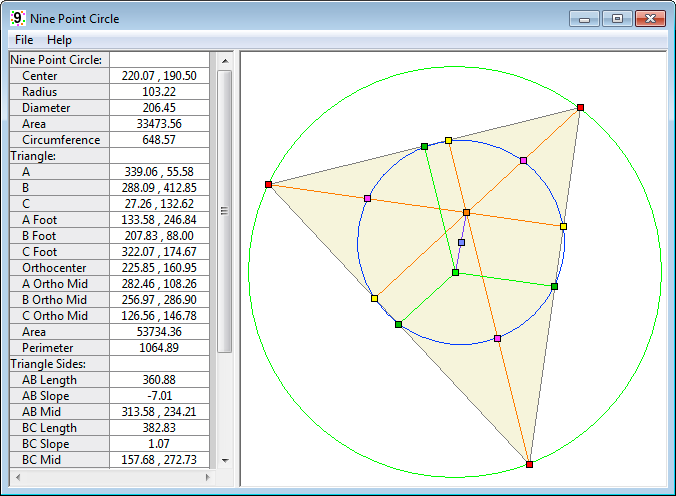The height and width of the screenshot is (496, 676).
Task: Open the File menu
Action: point(24,40)
